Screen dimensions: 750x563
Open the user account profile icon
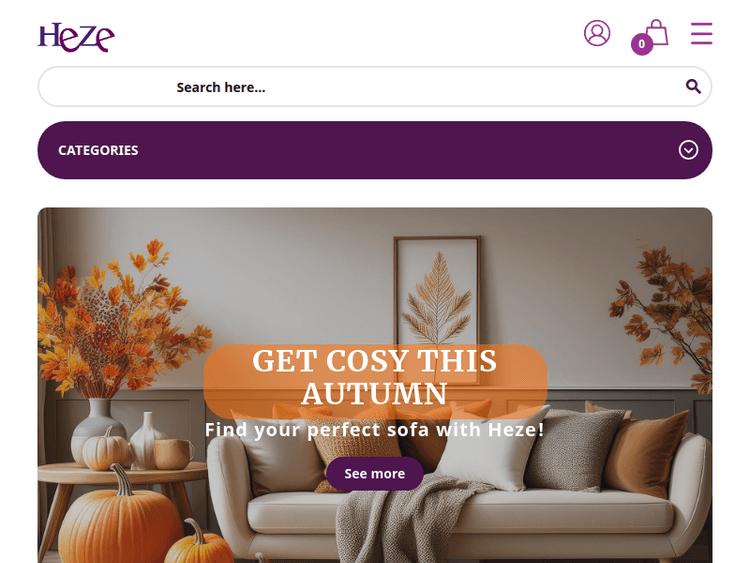tap(596, 33)
